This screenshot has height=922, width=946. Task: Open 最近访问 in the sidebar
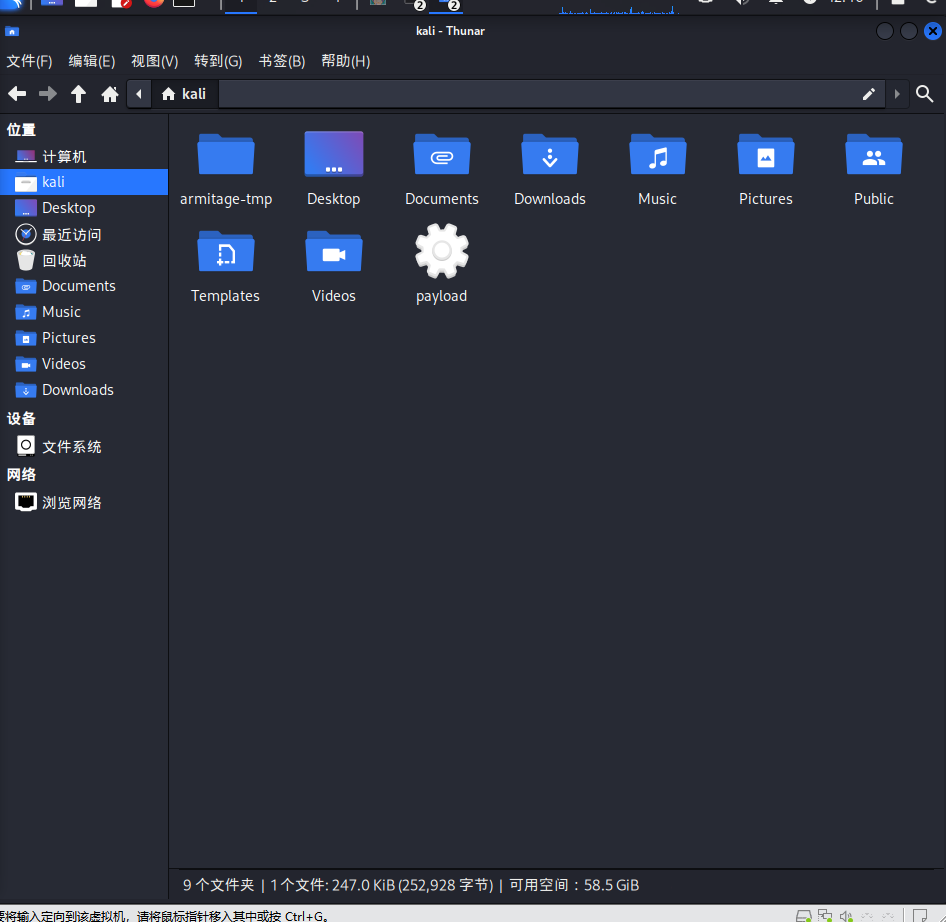84,234
